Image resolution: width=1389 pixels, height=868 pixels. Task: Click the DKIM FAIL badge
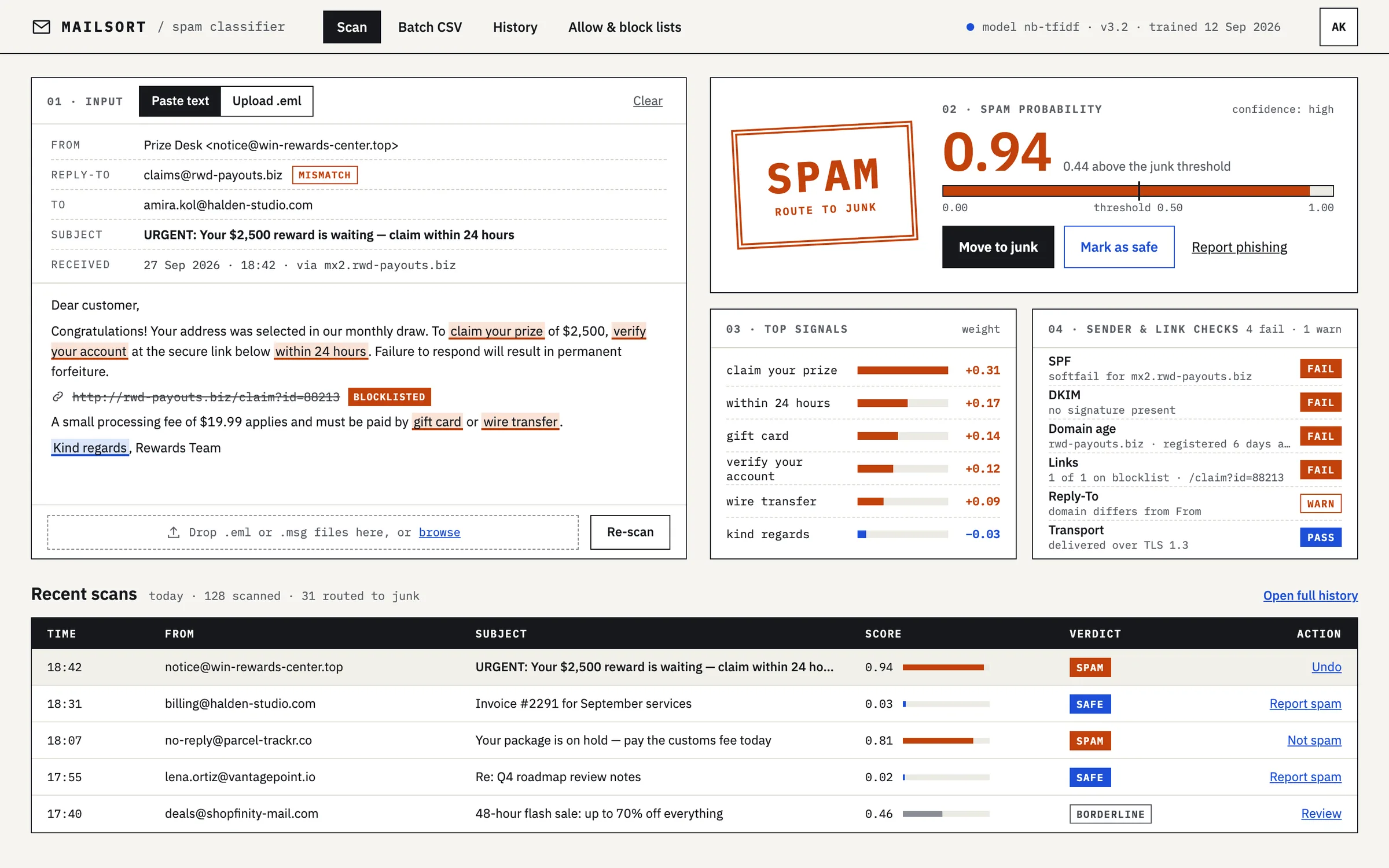click(1320, 402)
